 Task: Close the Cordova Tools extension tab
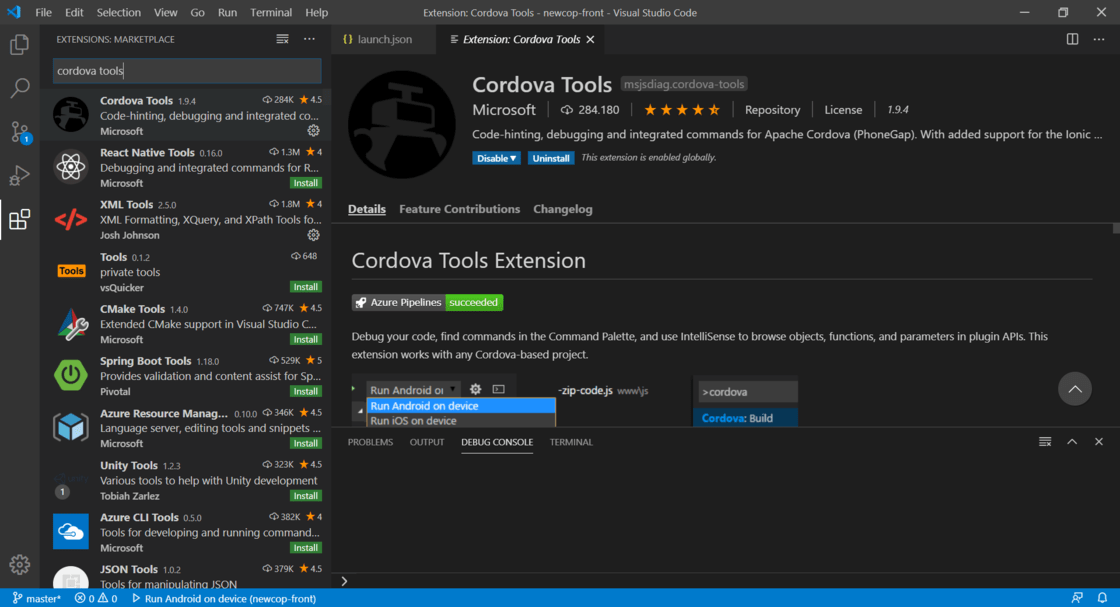click(x=590, y=39)
